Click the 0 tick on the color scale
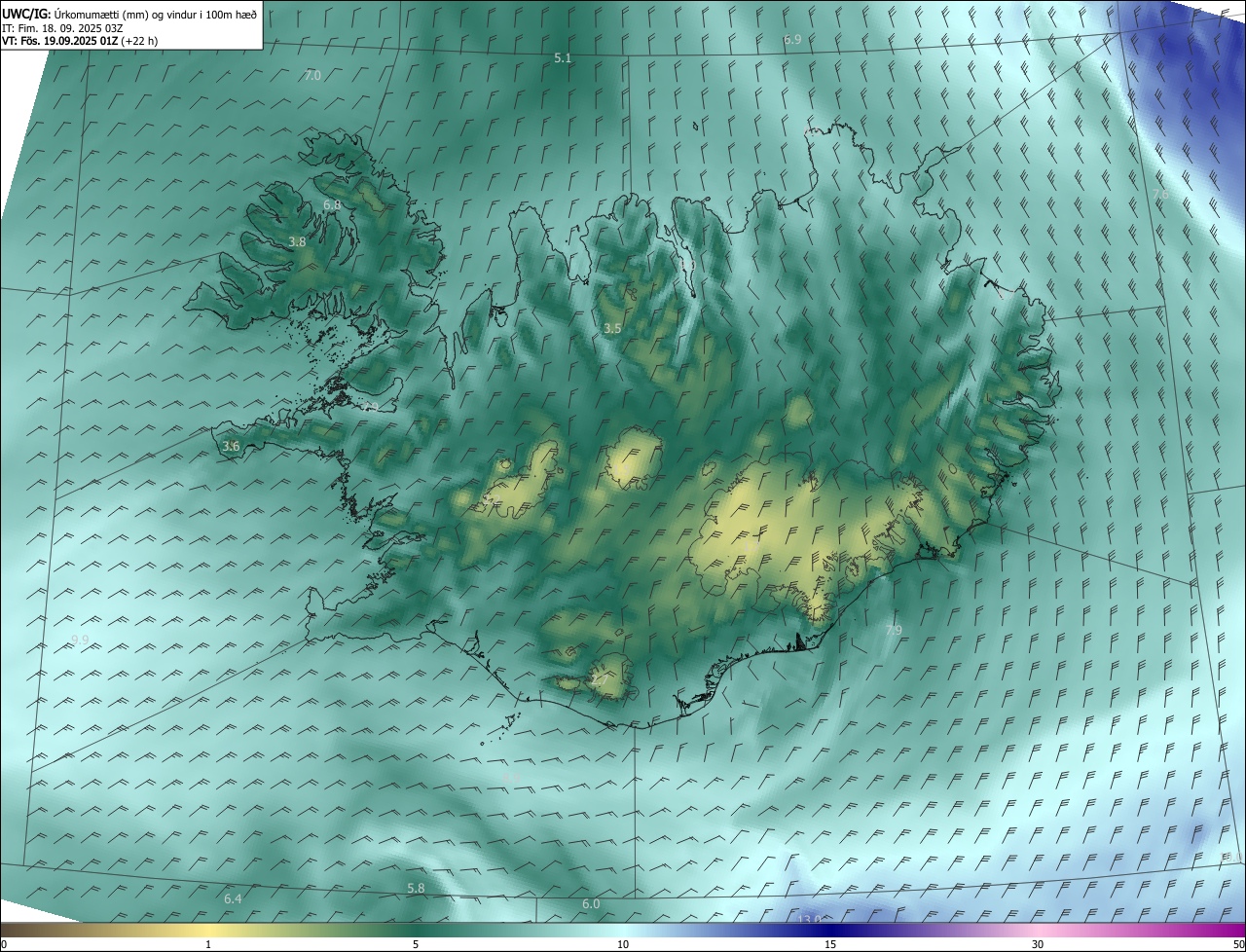 click(x=4, y=944)
